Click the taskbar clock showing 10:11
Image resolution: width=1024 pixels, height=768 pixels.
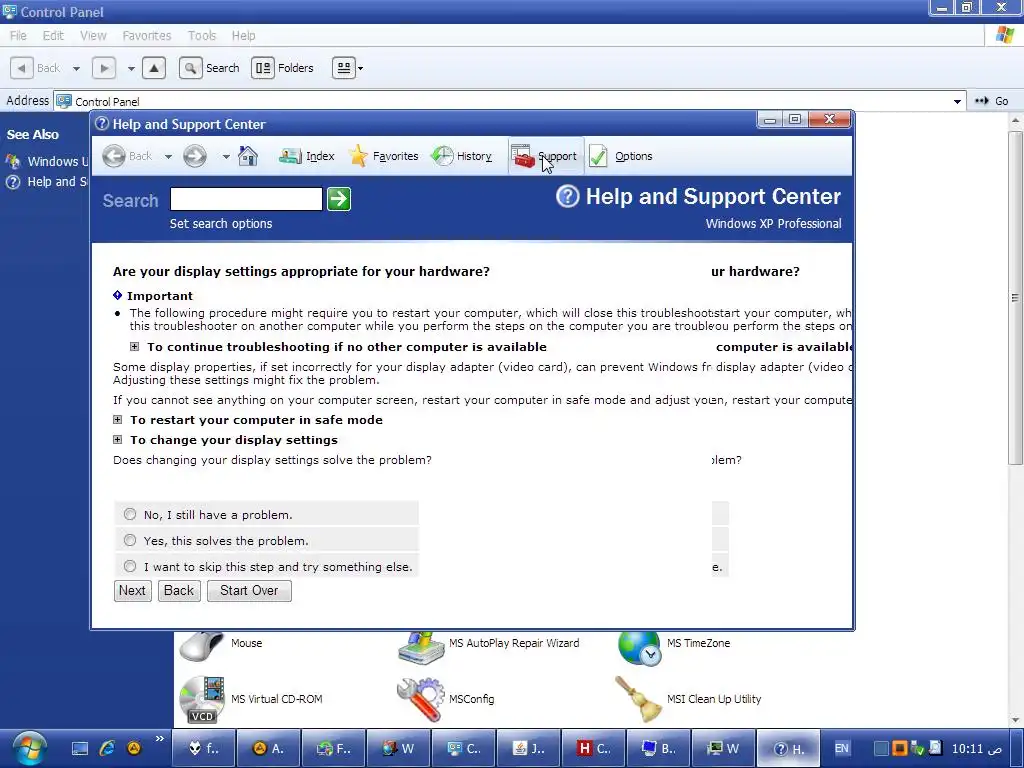[x=976, y=748]
